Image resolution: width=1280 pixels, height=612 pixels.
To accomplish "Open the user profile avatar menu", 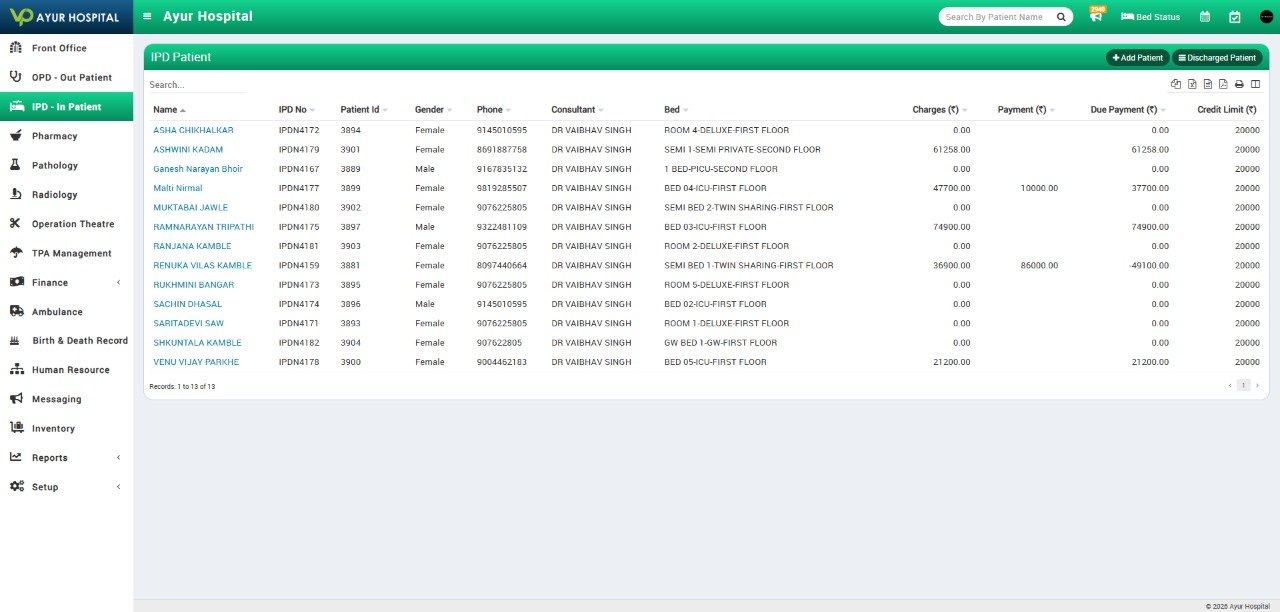I will pos(1265,16).
